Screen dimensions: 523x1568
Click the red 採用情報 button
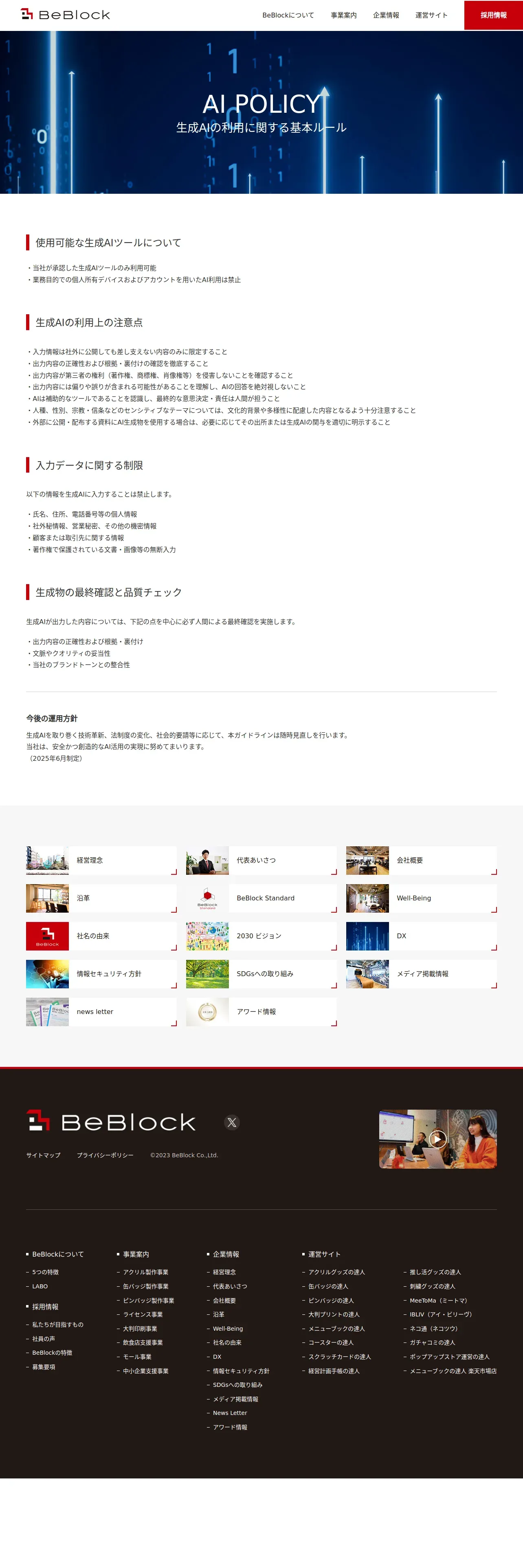(493, 15)
